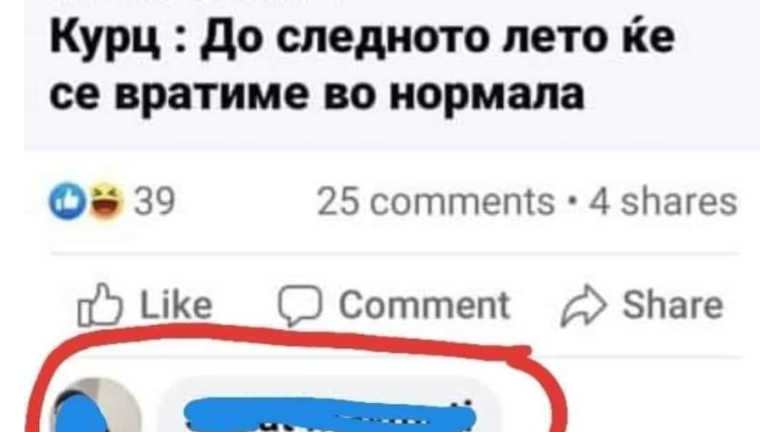Tap the curved arrow icon beside Share
The image size is (760, 432).
tap(584, 305)
